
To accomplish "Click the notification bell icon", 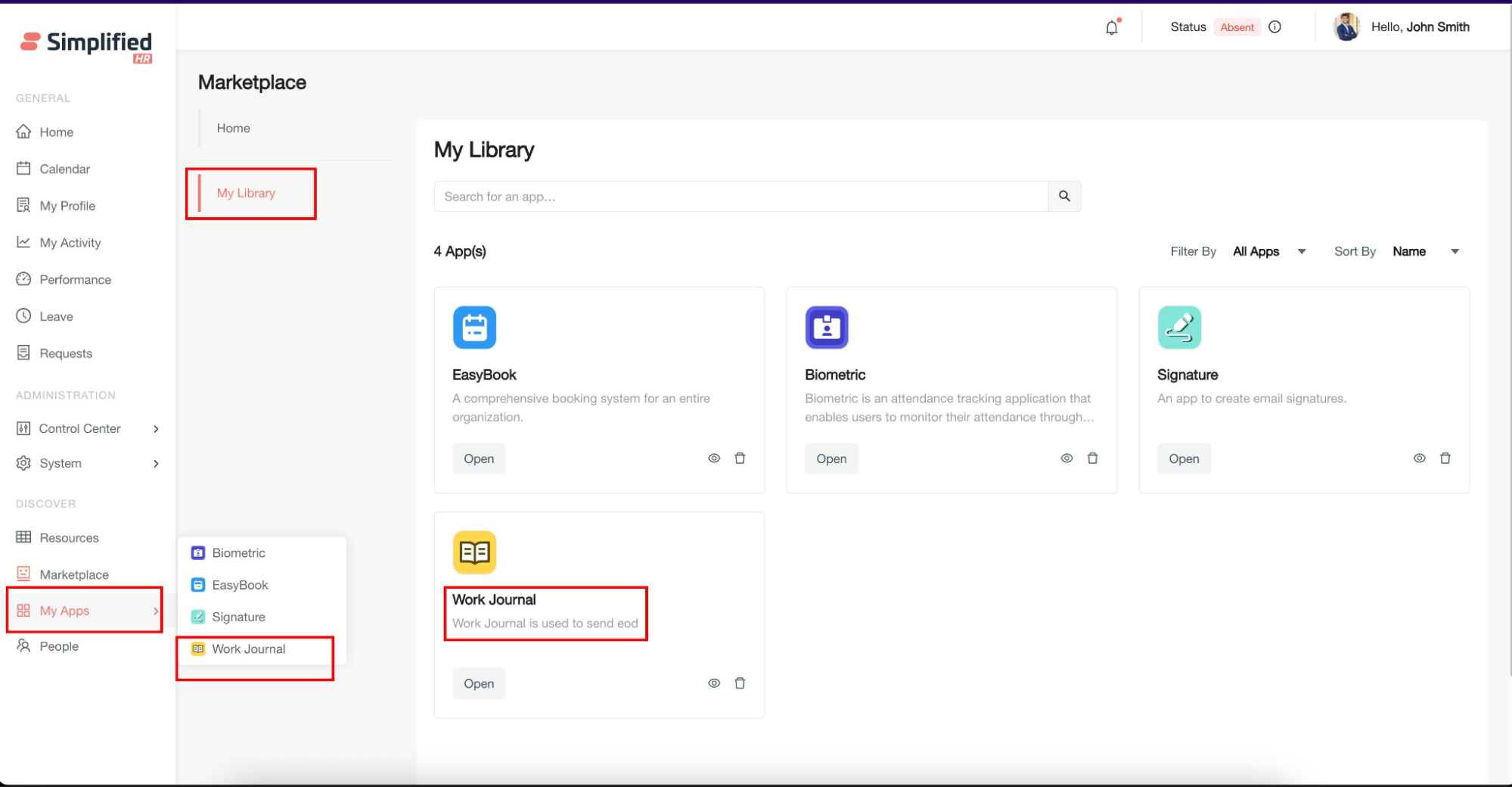I will point(1111,28).
